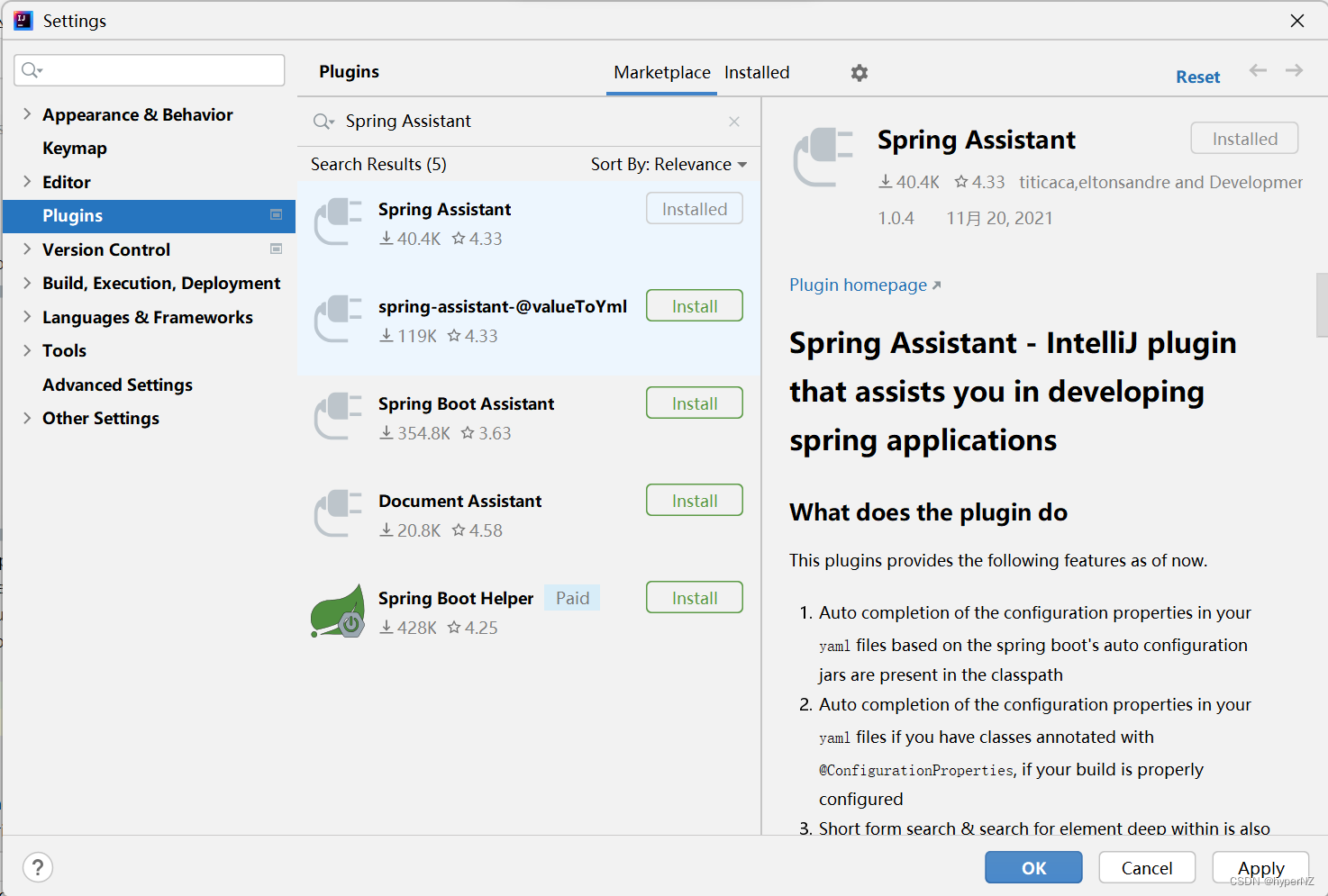Click the 'What does the plugin do' heading
The image size is (1328, 896).
pyautogui.click(x=928, y=512)
